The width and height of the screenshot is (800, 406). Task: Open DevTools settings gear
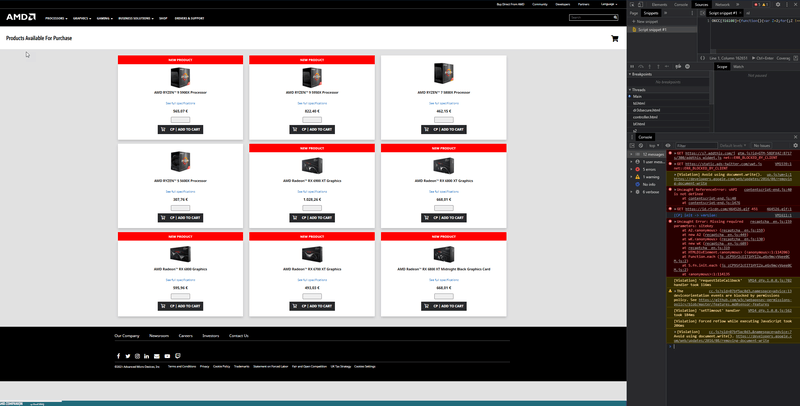pos(778,5)
